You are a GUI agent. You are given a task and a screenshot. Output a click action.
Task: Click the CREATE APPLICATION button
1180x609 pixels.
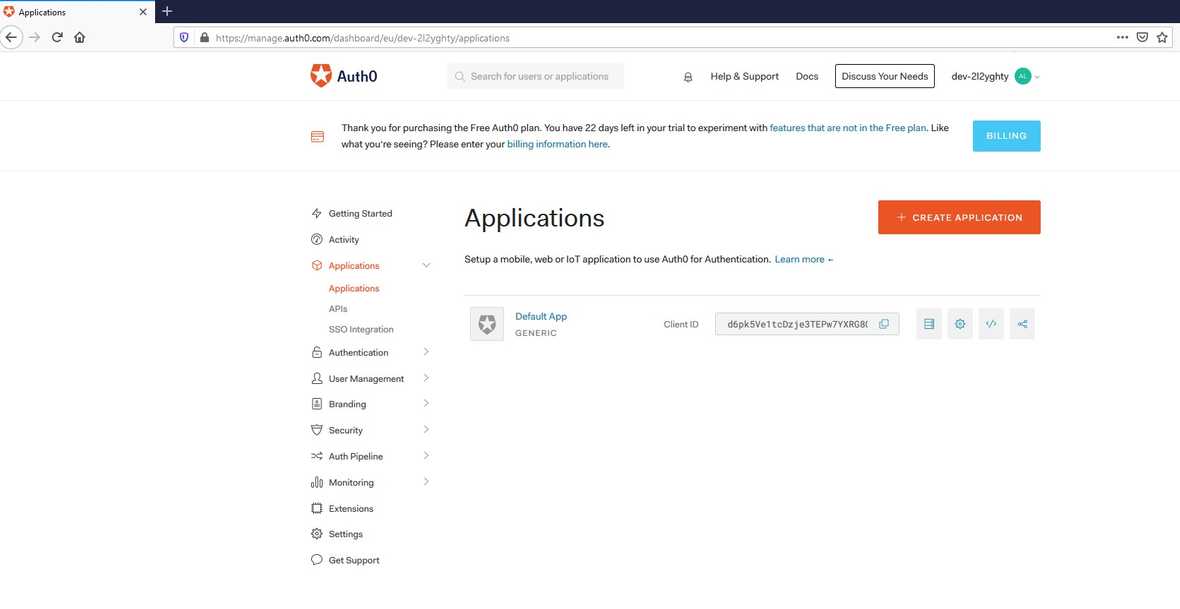click(958, 217)
